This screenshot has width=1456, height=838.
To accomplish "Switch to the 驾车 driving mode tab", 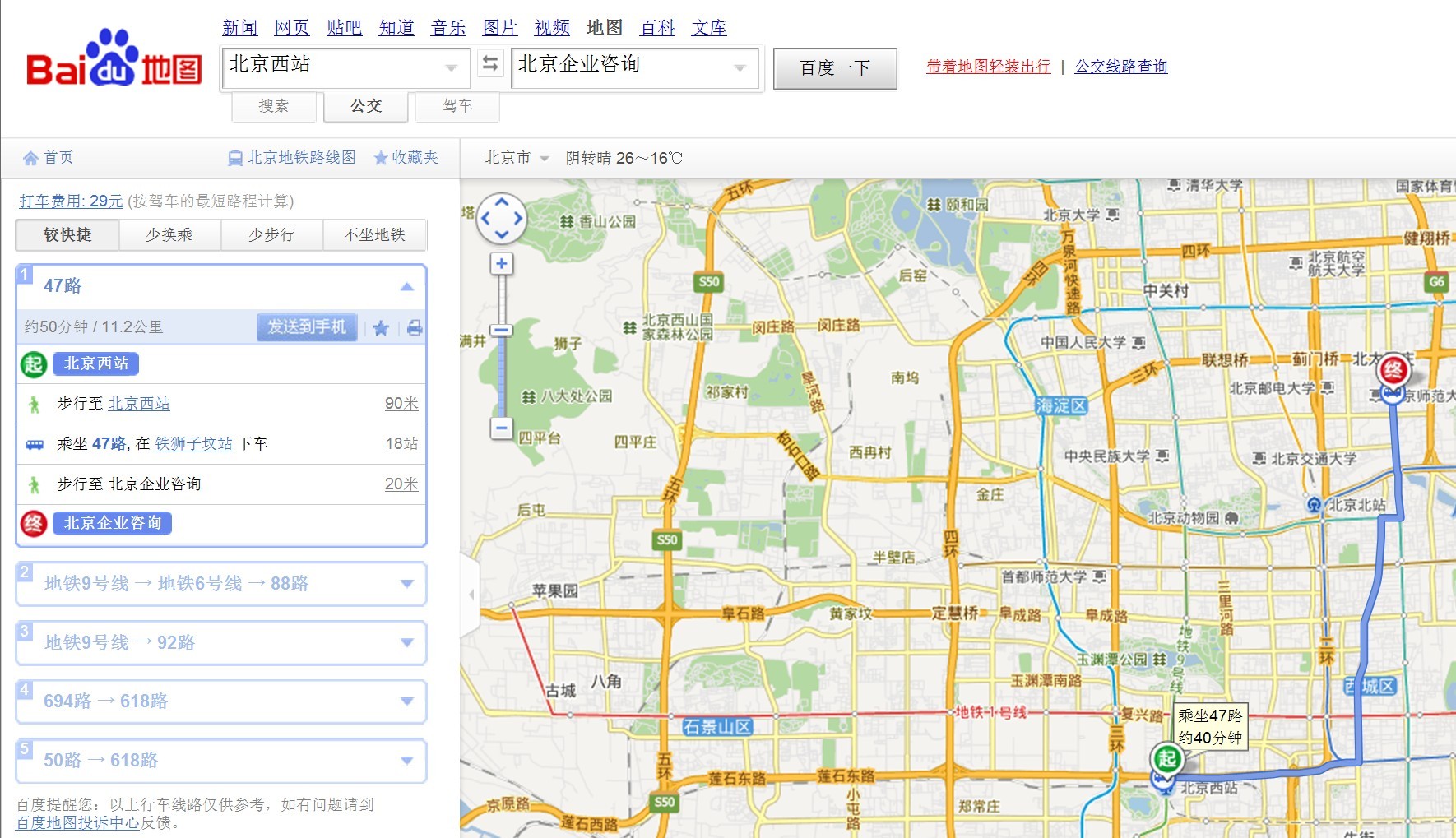I will click(x=457, y=106).
